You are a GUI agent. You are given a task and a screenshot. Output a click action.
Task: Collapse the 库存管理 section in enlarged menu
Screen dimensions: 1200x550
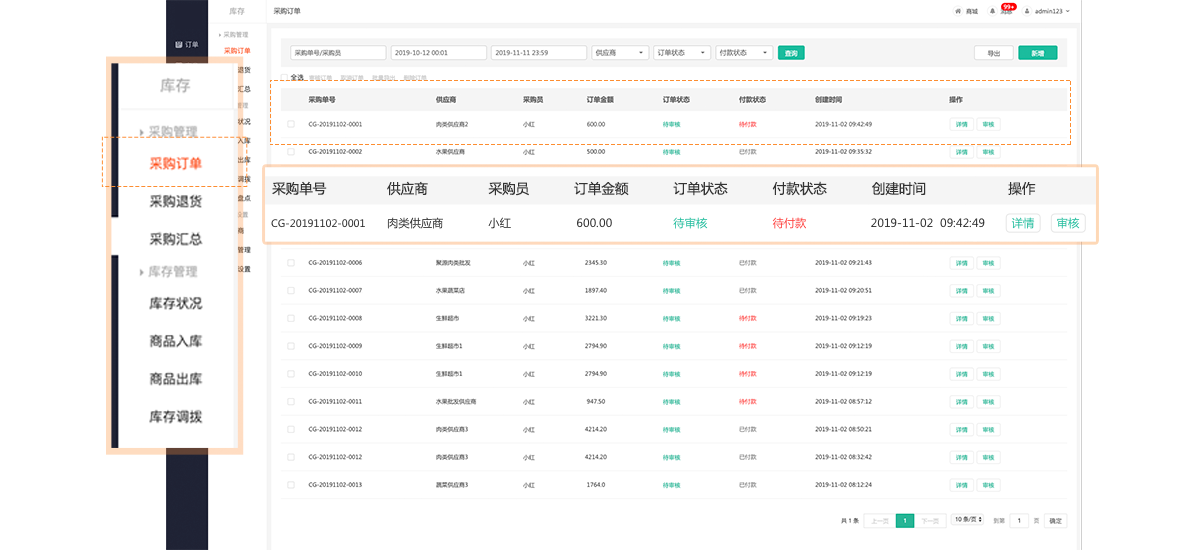pyautogui.click(x=172, y=271)
